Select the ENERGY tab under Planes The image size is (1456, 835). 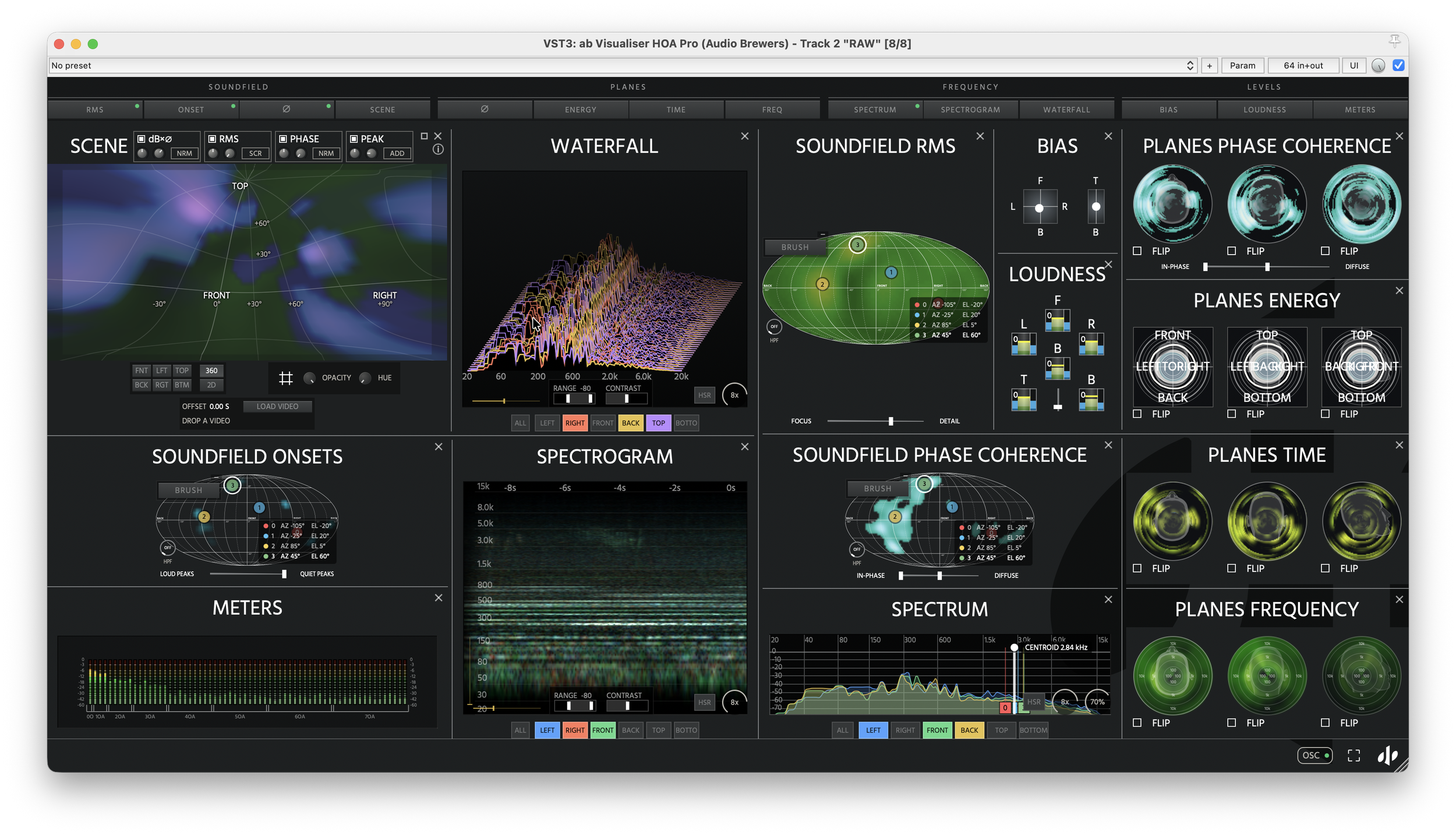click(x=581, y=109)
